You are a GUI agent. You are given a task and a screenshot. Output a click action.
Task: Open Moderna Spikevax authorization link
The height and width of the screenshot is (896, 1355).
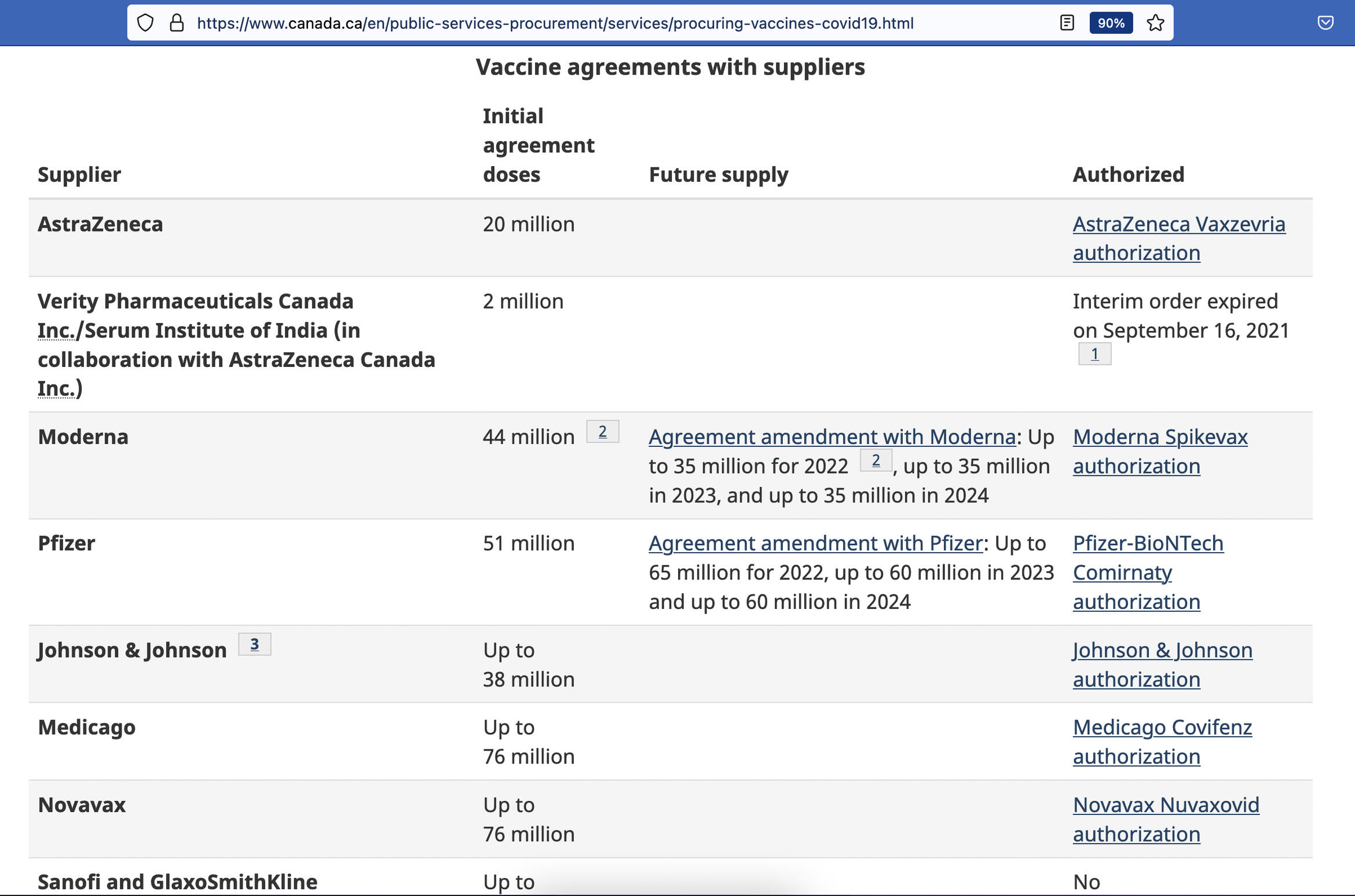click(1160, 437)
